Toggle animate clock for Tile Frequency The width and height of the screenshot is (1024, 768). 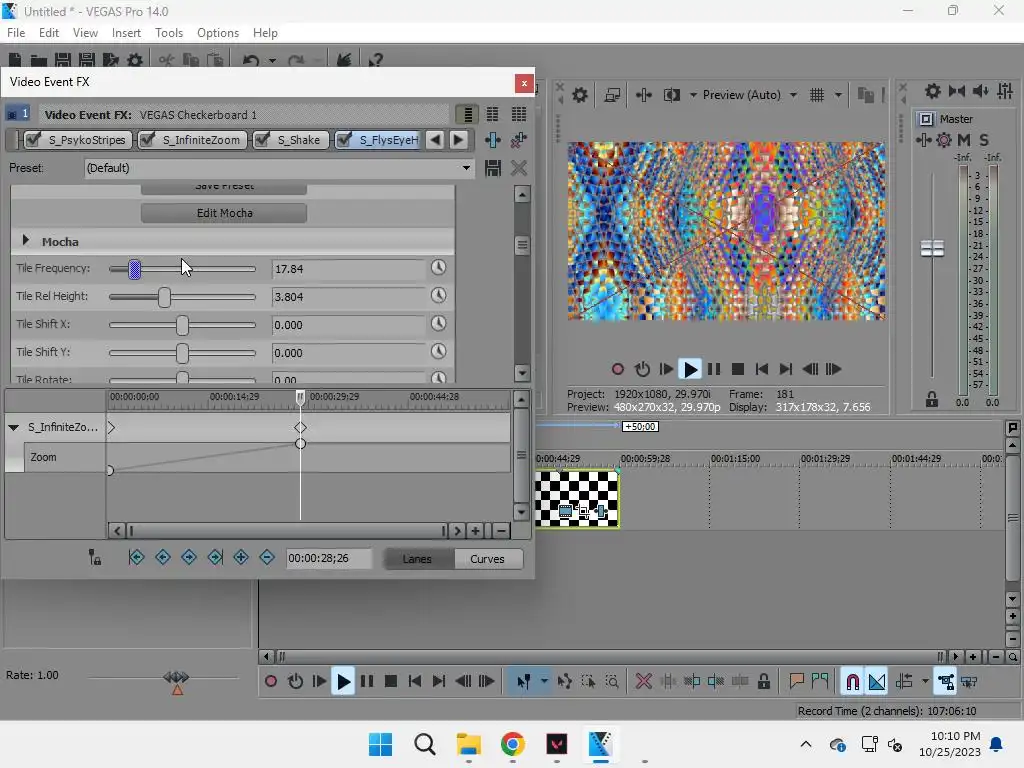tap(439, 268)
